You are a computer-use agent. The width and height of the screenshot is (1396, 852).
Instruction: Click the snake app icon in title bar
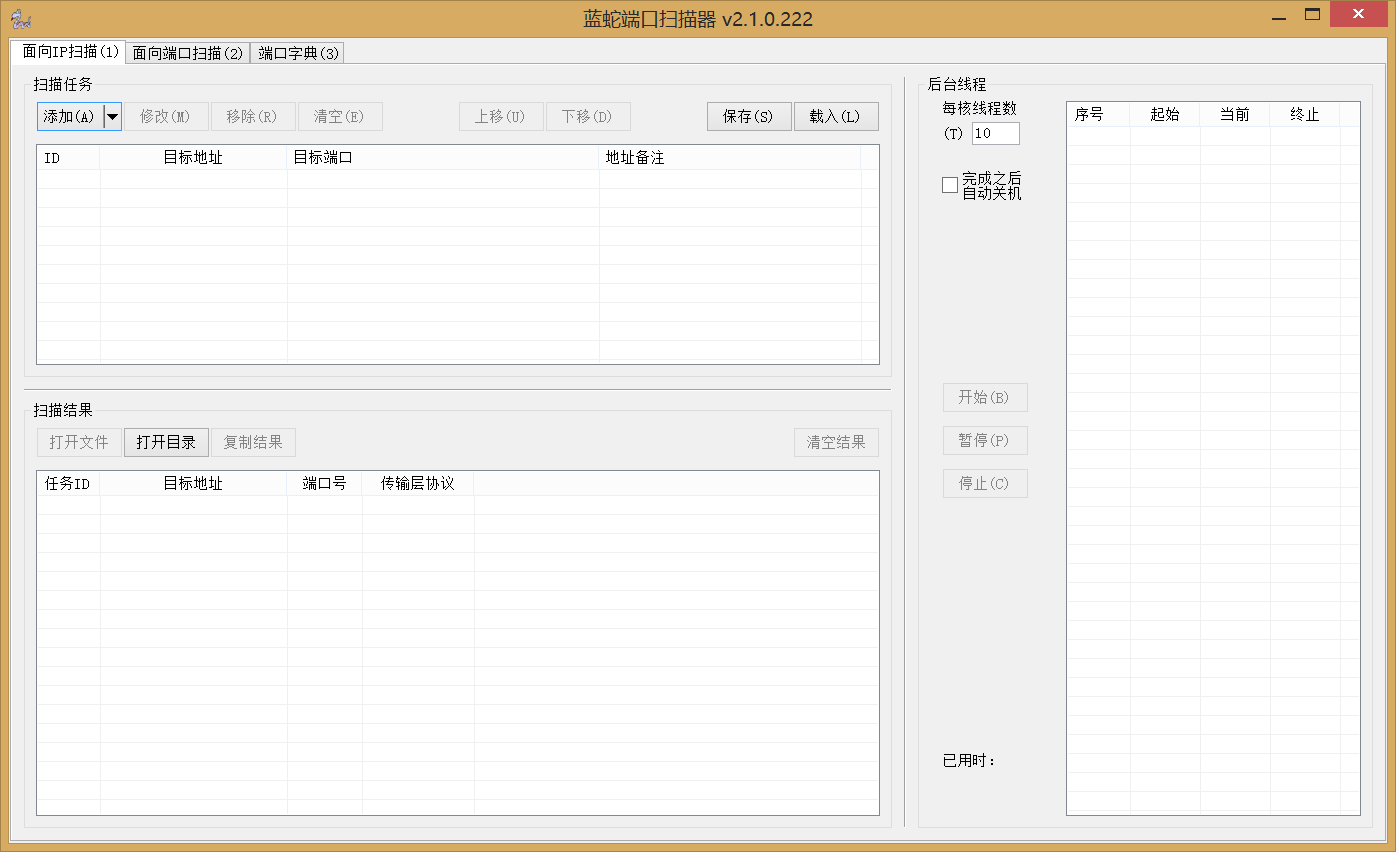tap(20, 18)
